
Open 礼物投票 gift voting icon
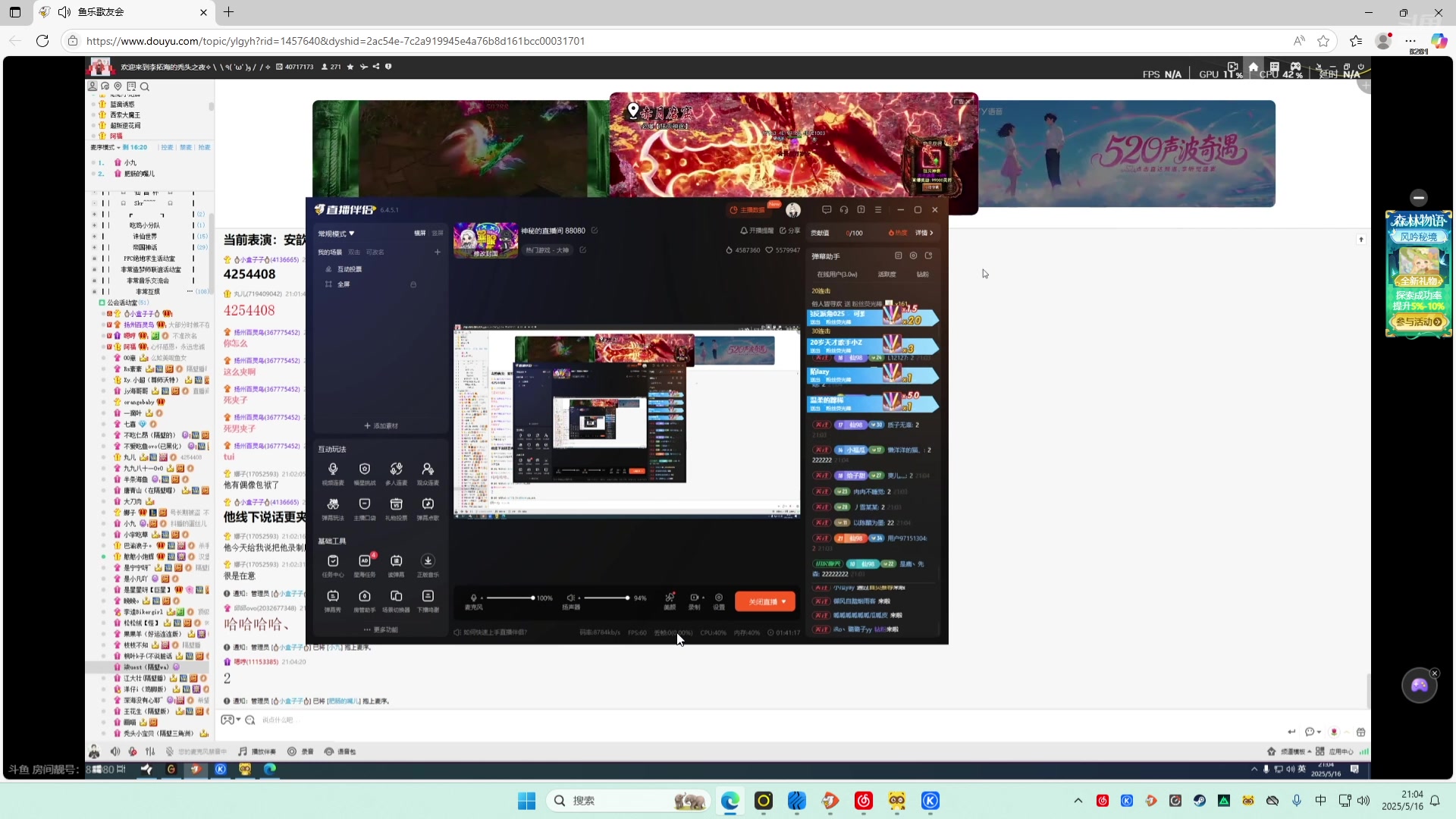coord(396,504)
